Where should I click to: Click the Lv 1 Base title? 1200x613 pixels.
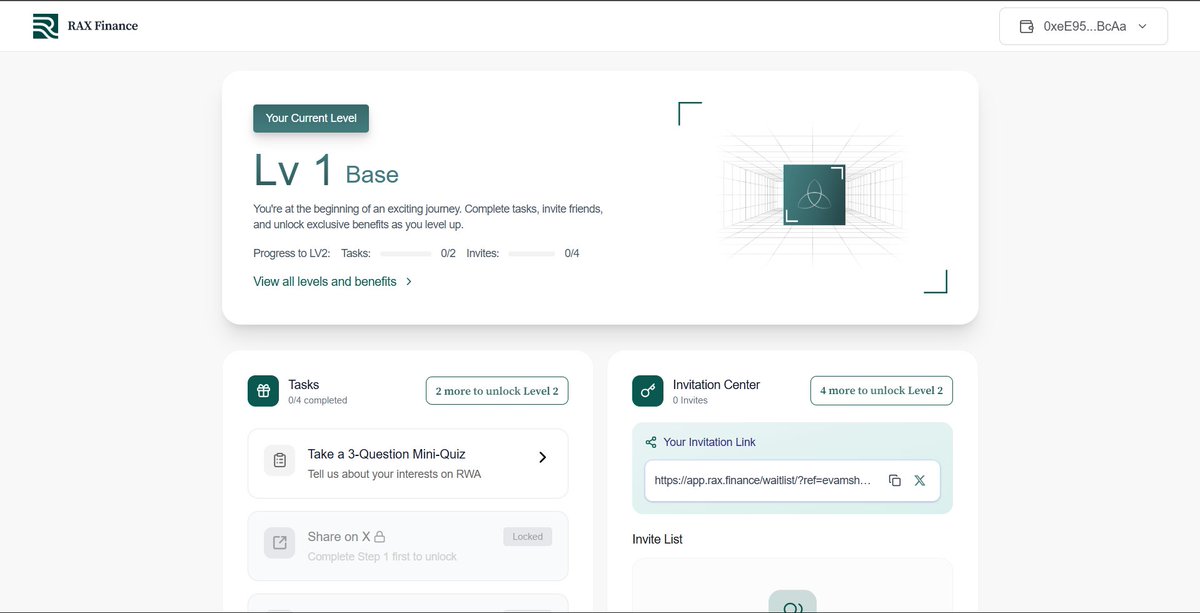point(326,171)
